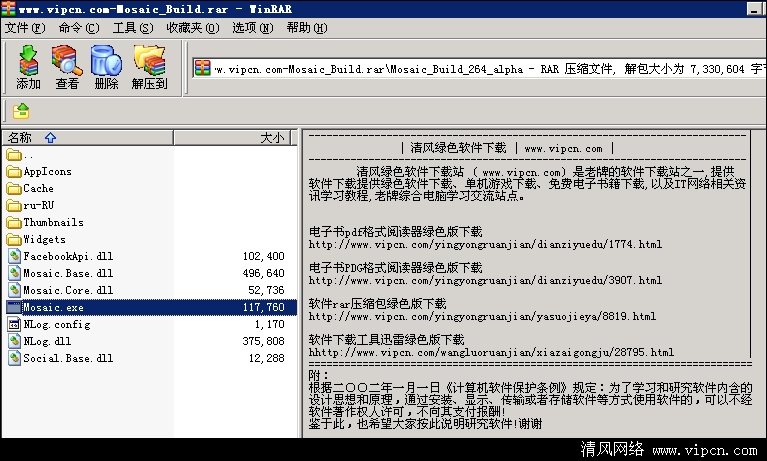Click the 1774.html dianziyuedu link text
767x461 pixels.
click(485, 244)
